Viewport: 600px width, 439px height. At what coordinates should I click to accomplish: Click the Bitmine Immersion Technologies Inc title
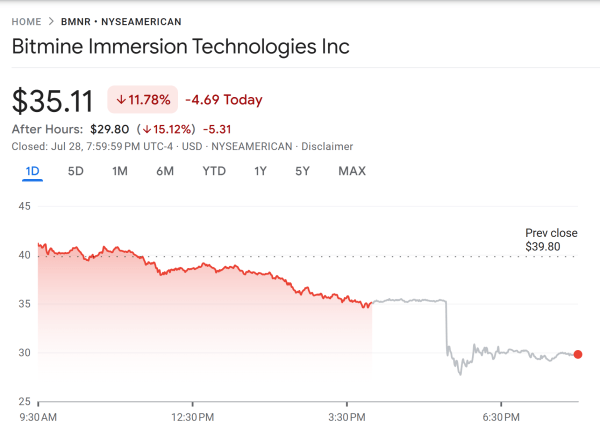coord(180,47)
